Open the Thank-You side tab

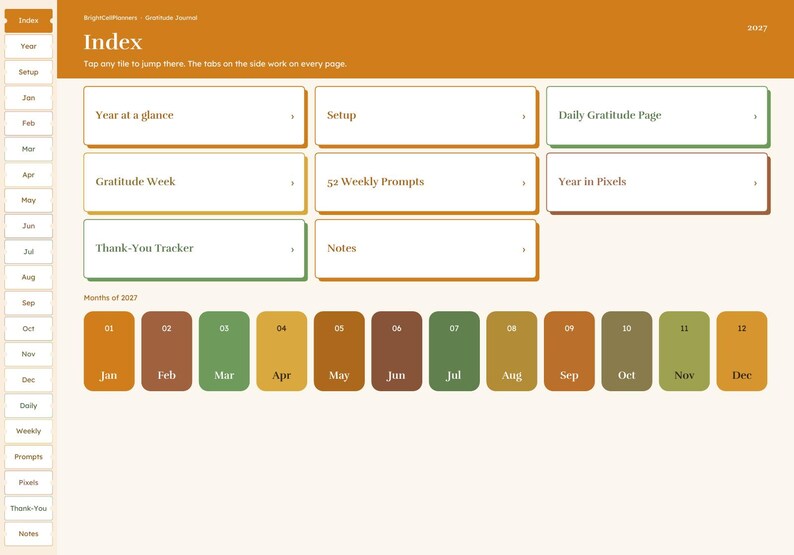[x=28, y=508]
